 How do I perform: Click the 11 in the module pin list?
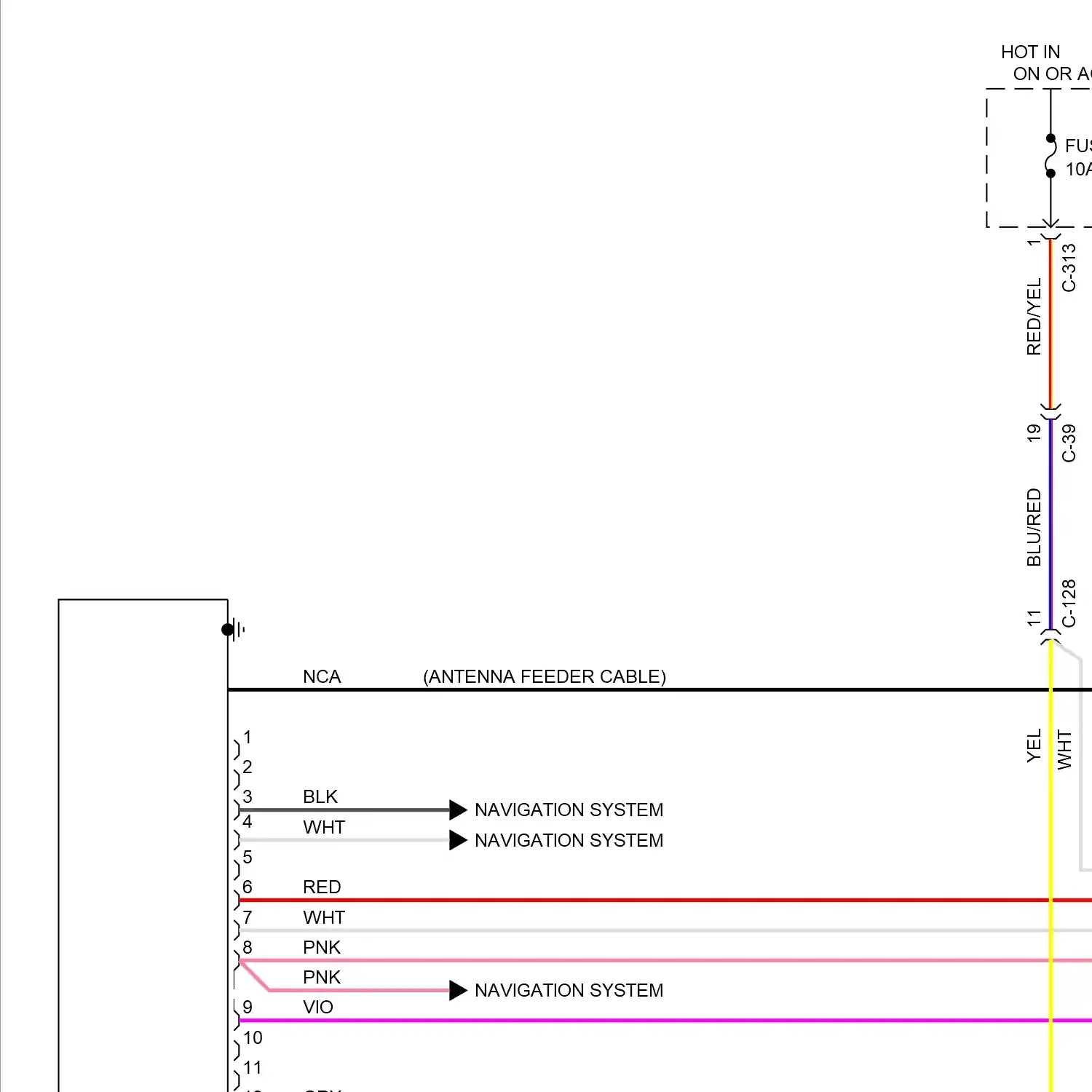(x=253, y=1067)
